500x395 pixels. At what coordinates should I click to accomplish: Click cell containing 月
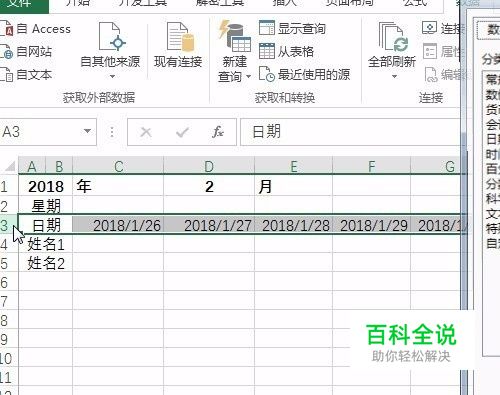click(x=294, y=186)
